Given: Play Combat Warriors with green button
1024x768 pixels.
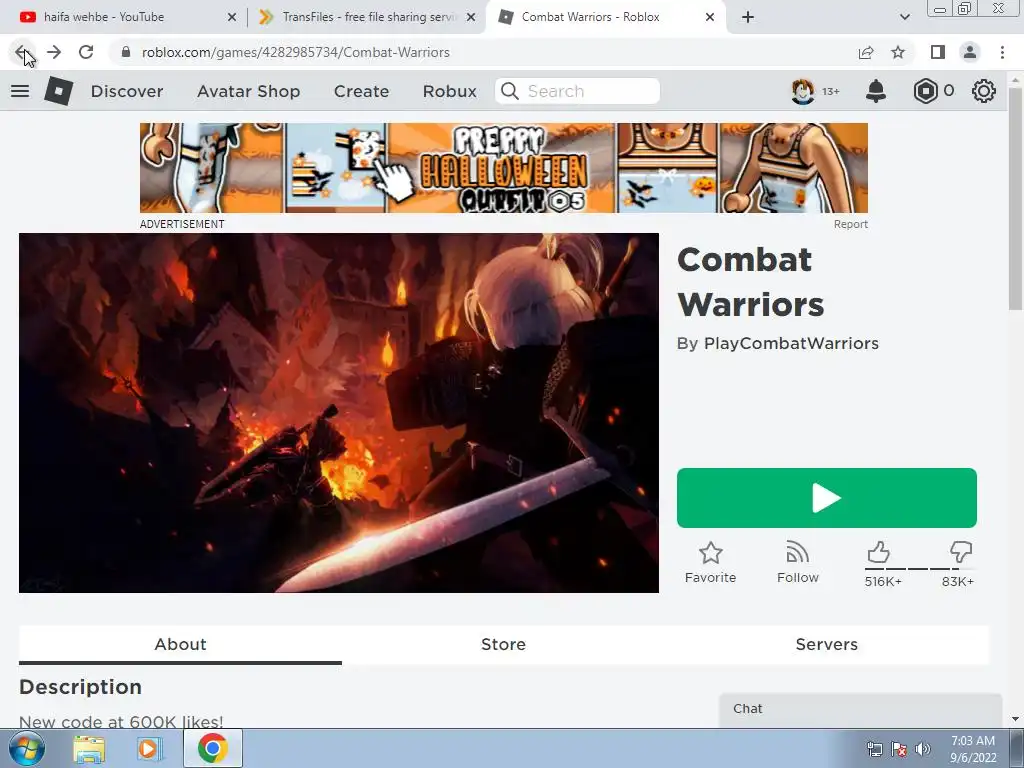Looking at the screenshot, I should [x=827, y=498].
